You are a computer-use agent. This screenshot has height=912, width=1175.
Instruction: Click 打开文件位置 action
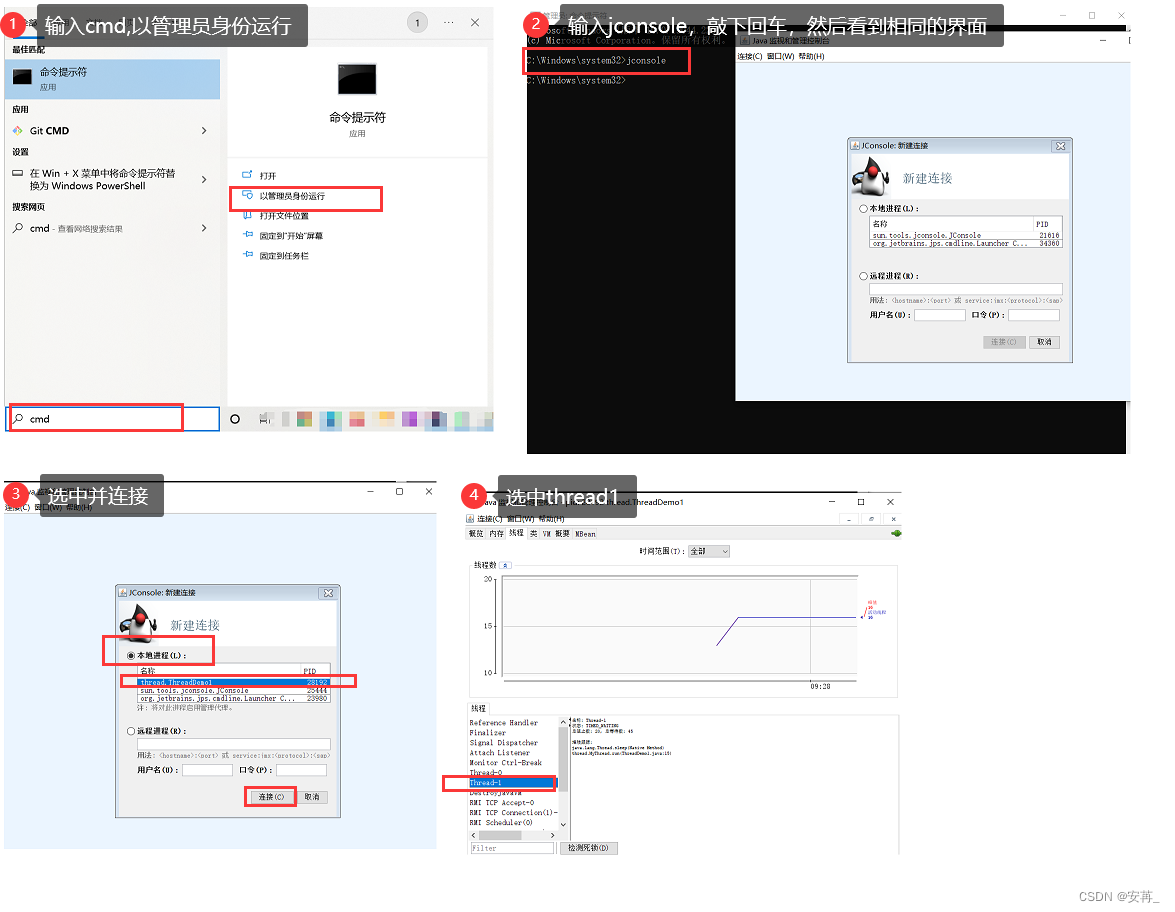point(284,216)
